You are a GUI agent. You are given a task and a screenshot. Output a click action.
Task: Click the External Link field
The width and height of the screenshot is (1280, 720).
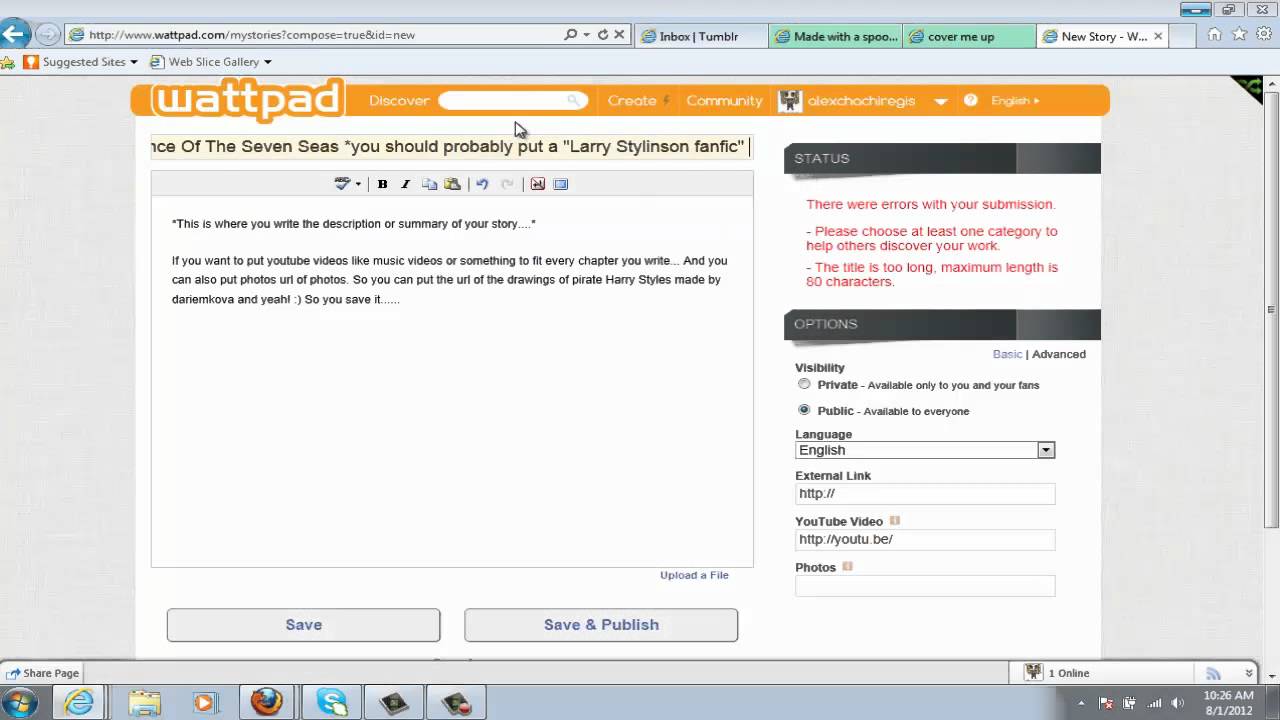(x=925, y=494)
